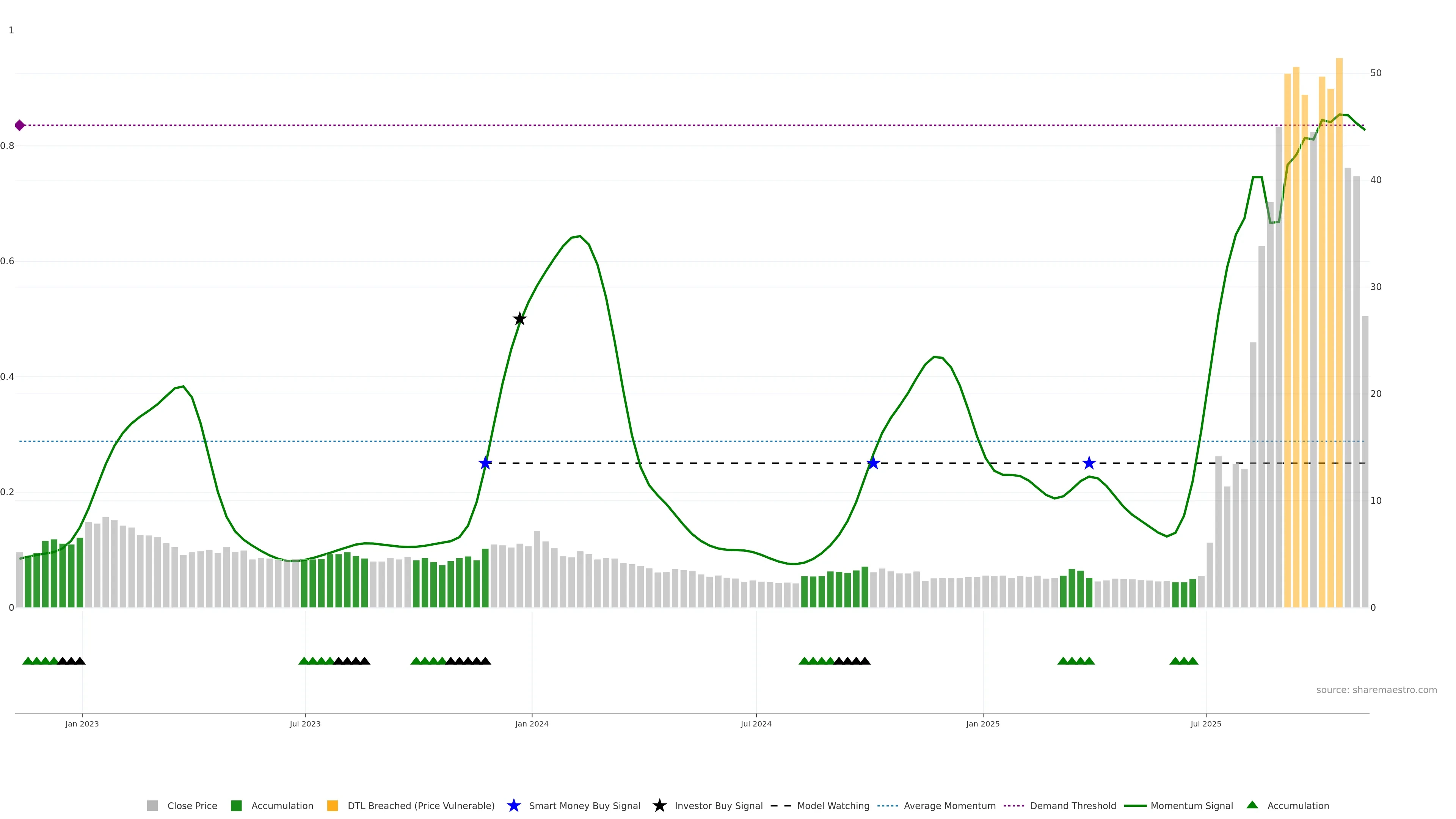Click the black Investor Buy Signal star on chart
Screen dimensions: 1456x819
tap(519, 319)
